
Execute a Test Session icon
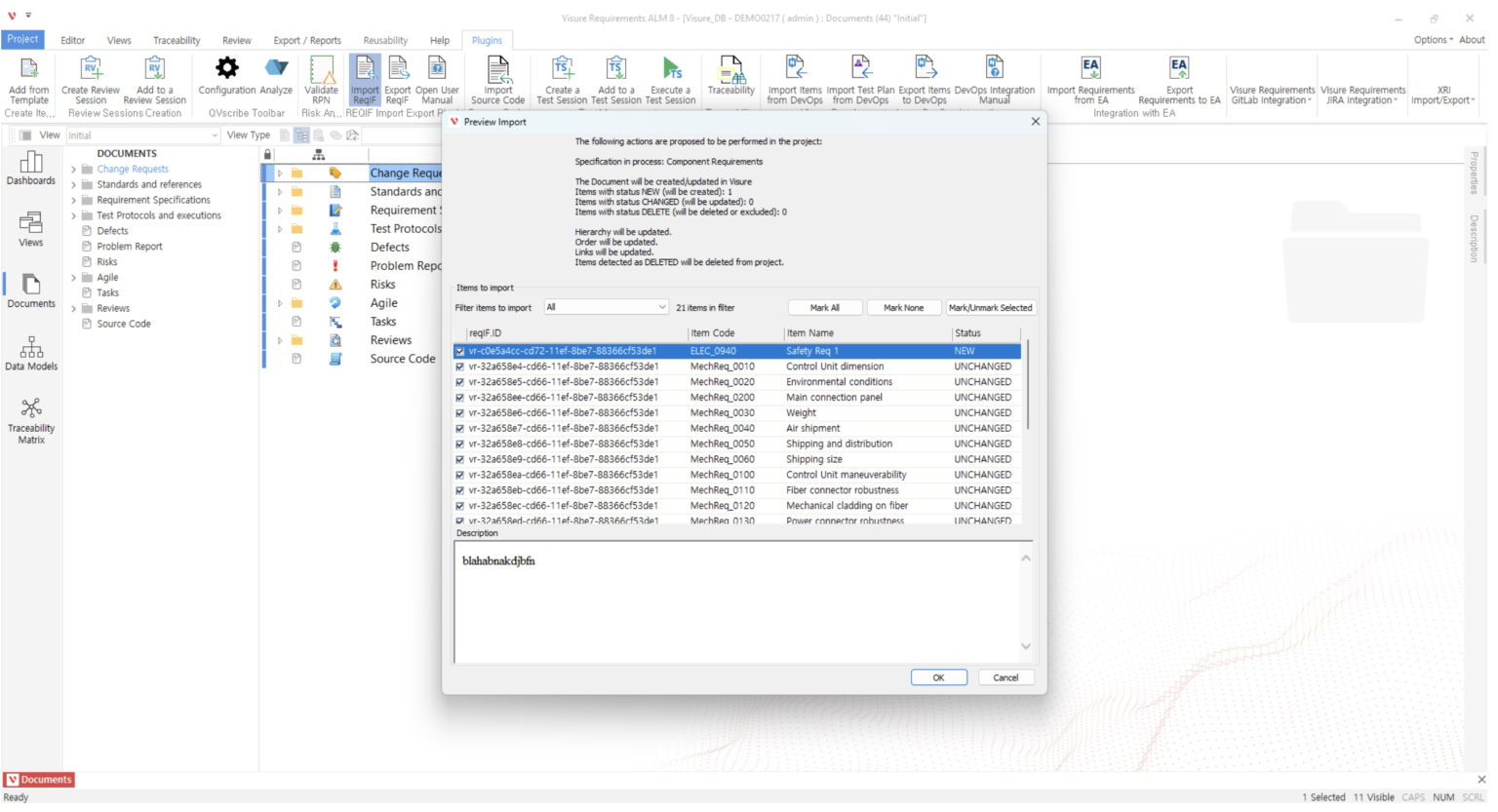(x=671, y=81)
